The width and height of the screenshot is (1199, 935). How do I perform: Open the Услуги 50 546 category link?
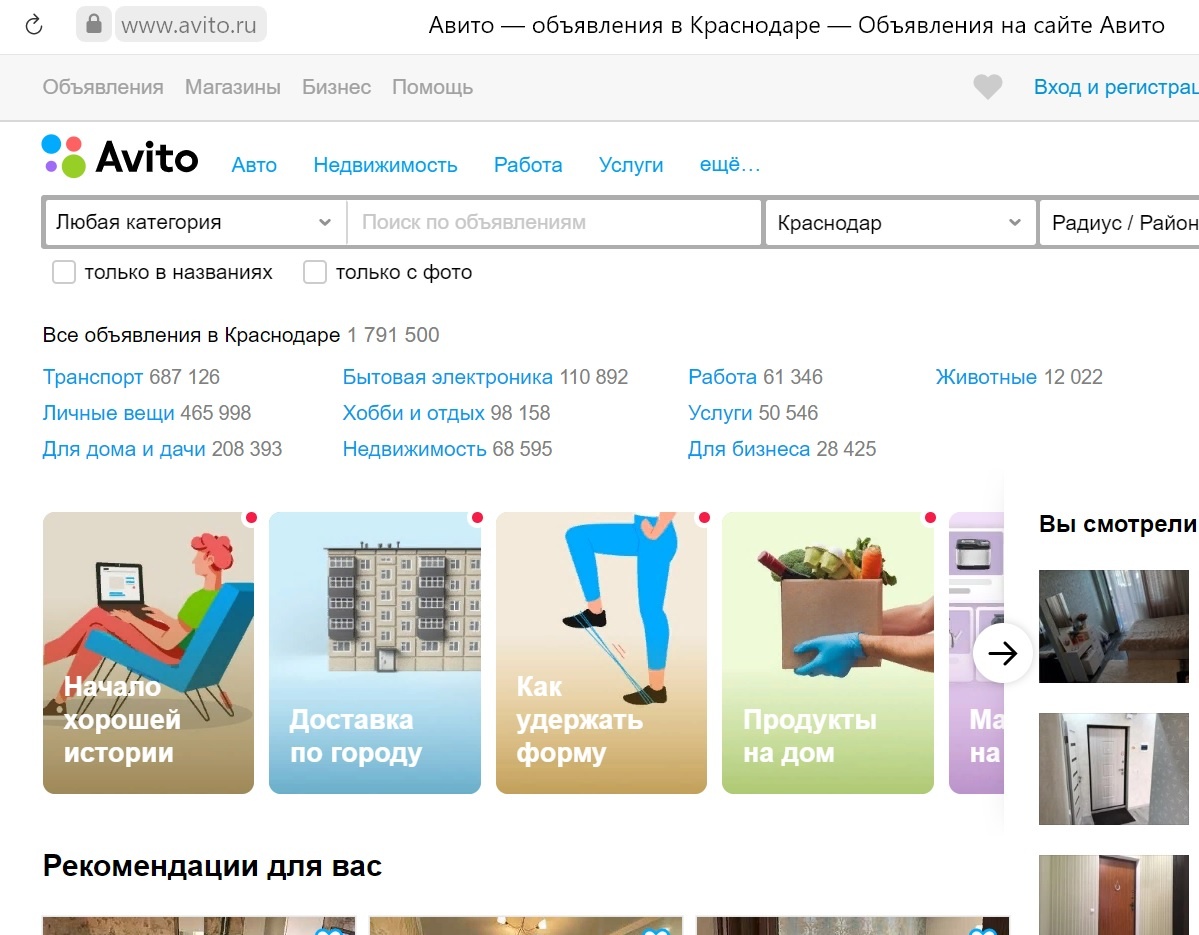tap(720, 413)
